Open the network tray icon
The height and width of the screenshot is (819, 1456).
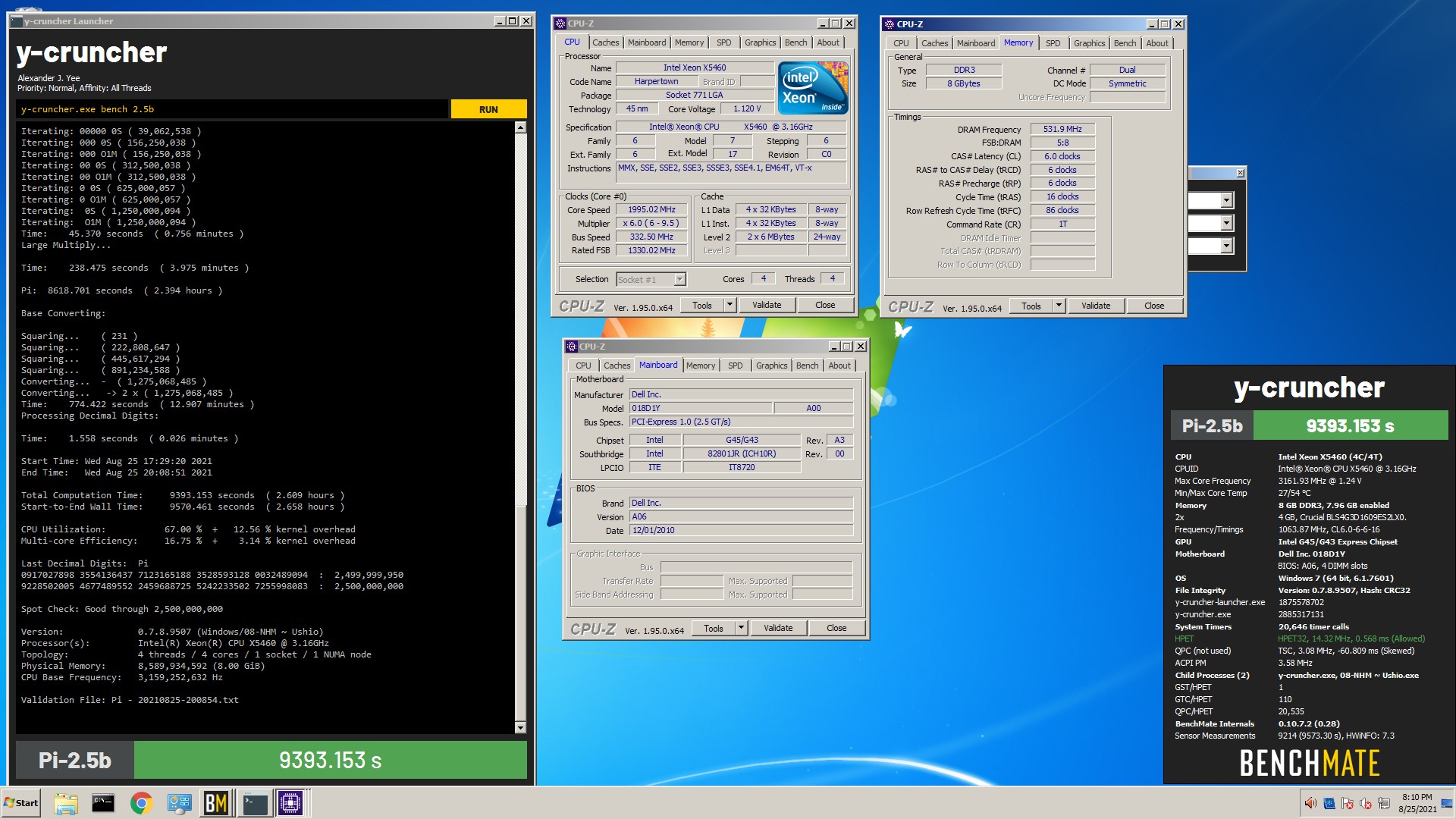click(1384, 803)
